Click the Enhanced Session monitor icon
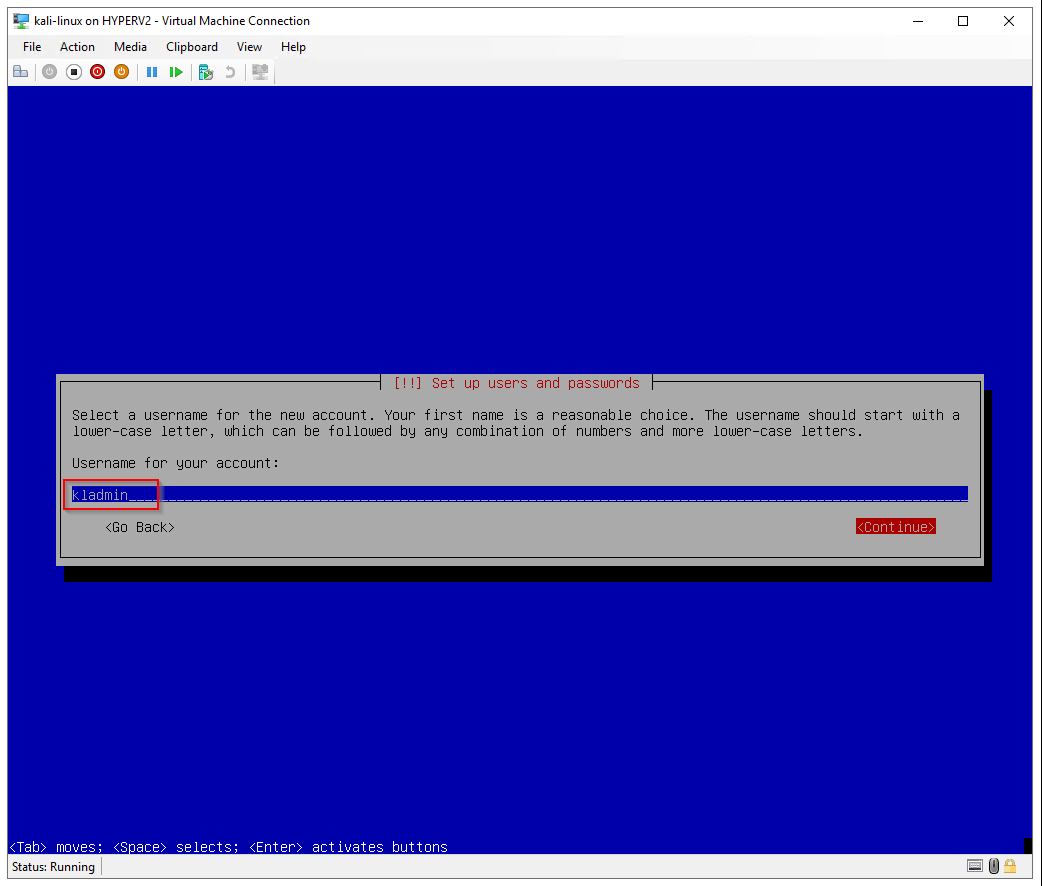Image resolution: width=1042 pixels, height=886 pixels. [260, 72]
